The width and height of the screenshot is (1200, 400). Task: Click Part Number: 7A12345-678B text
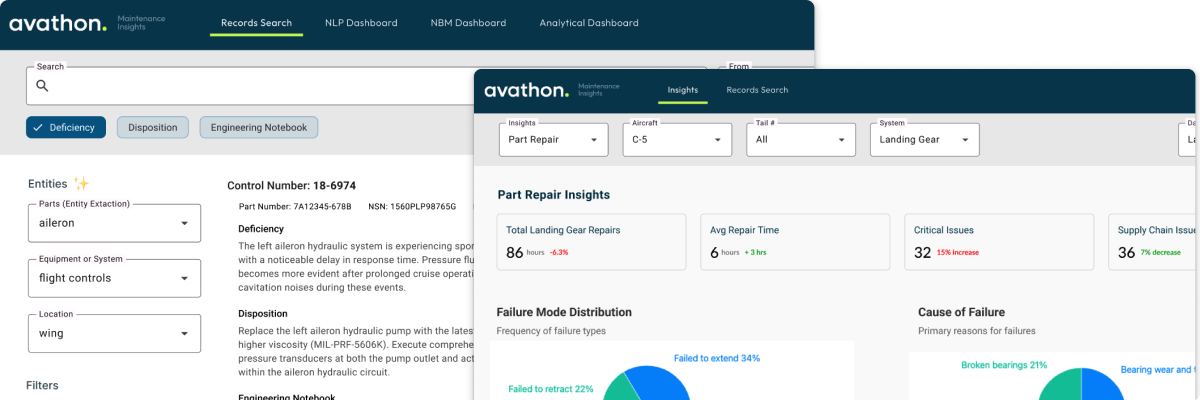click(295, 207)
